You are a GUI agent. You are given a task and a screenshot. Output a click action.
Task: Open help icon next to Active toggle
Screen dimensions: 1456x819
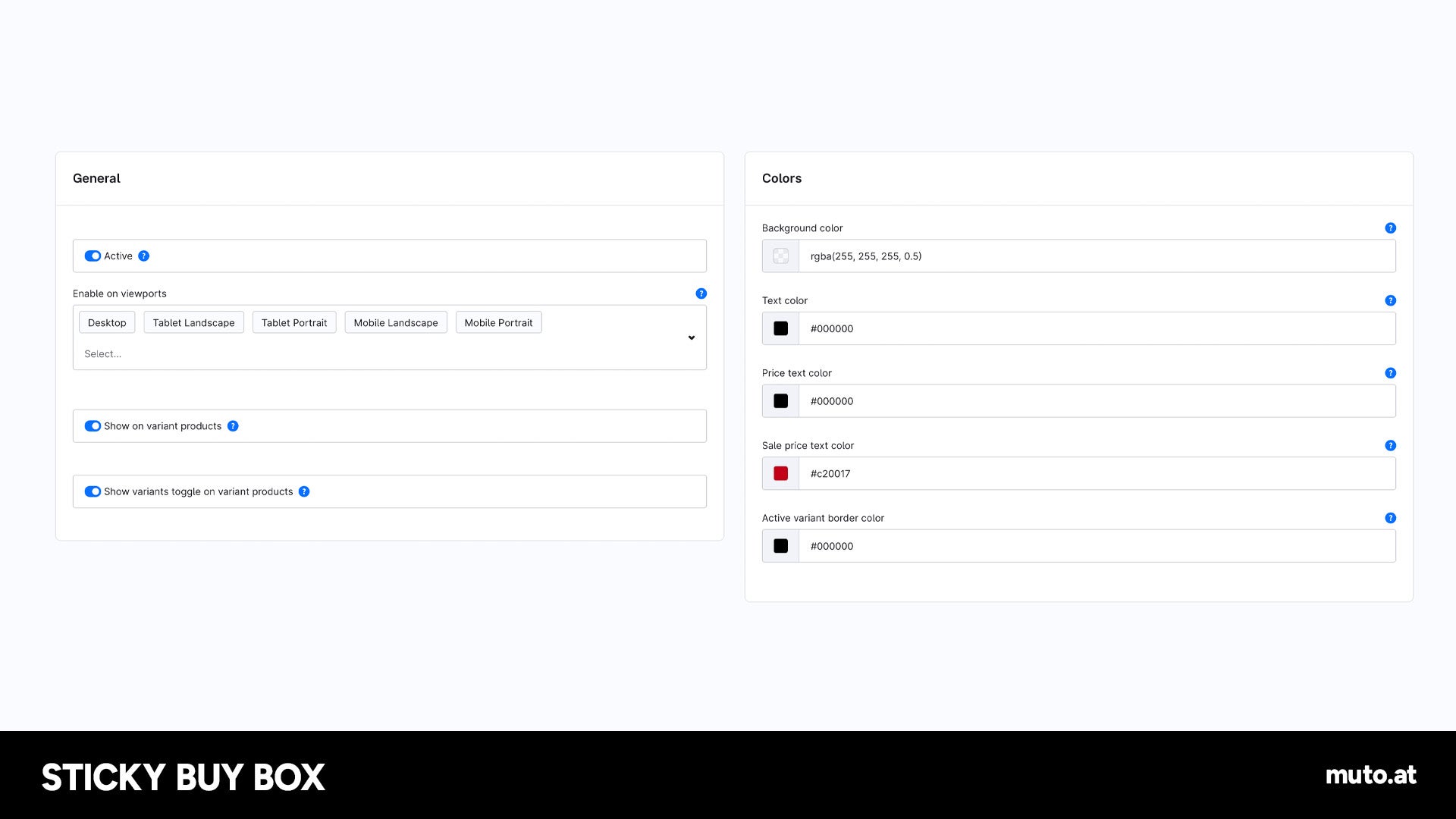click(x=143, y=256)
